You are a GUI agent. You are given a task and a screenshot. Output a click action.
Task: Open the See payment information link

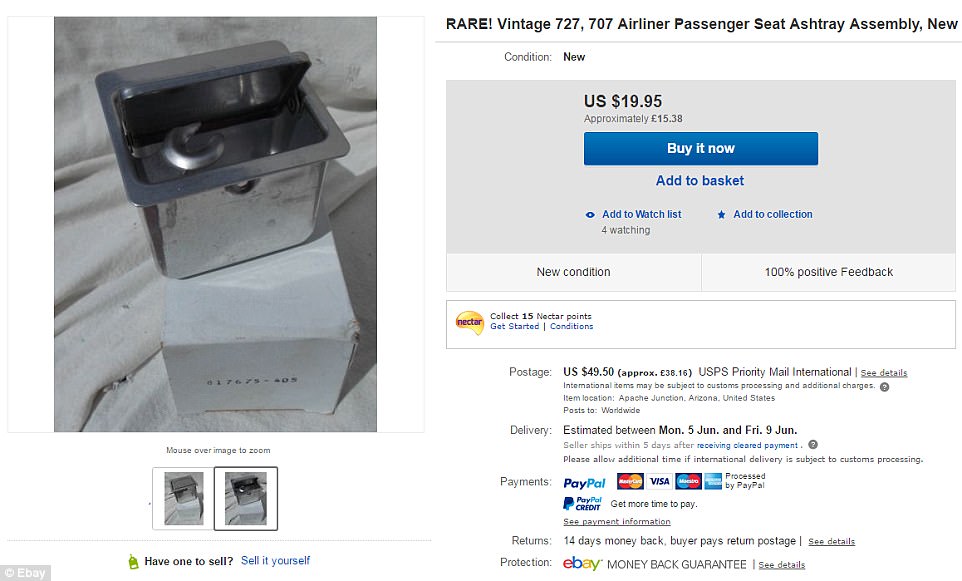coord(617,522)
